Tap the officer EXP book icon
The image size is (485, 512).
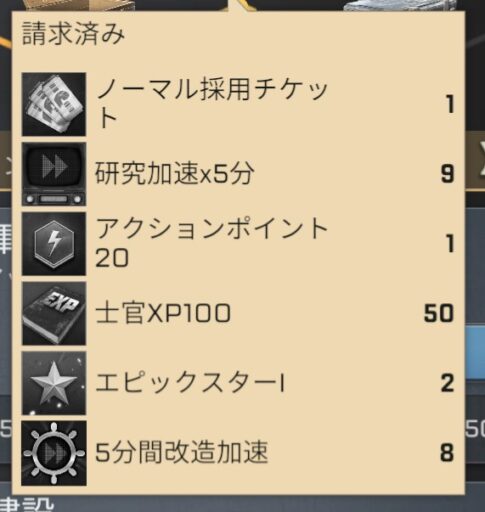point(54,313)
